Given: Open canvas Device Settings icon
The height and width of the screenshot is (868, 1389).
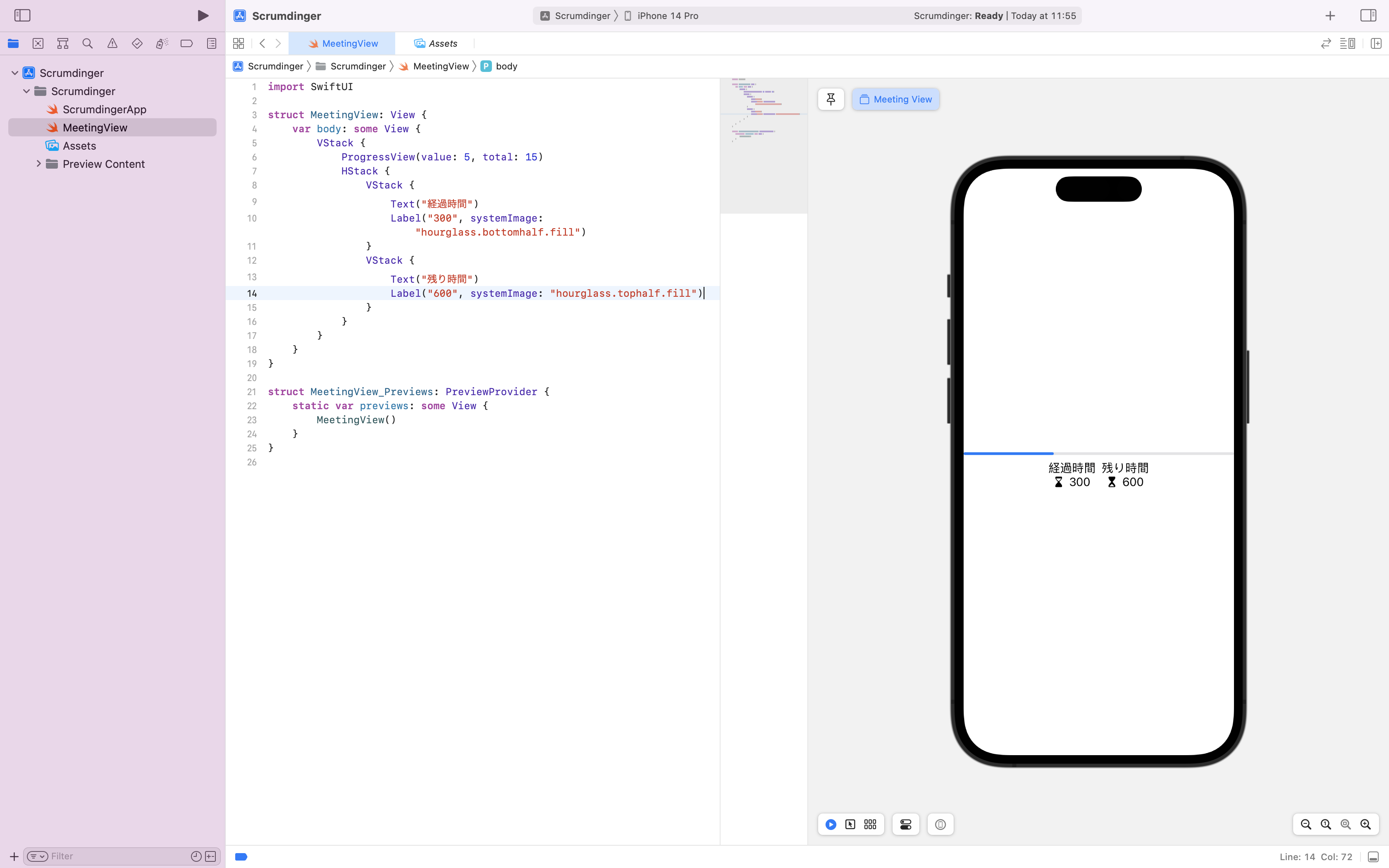Looking at the screenshot, I should tap(906, 824).
